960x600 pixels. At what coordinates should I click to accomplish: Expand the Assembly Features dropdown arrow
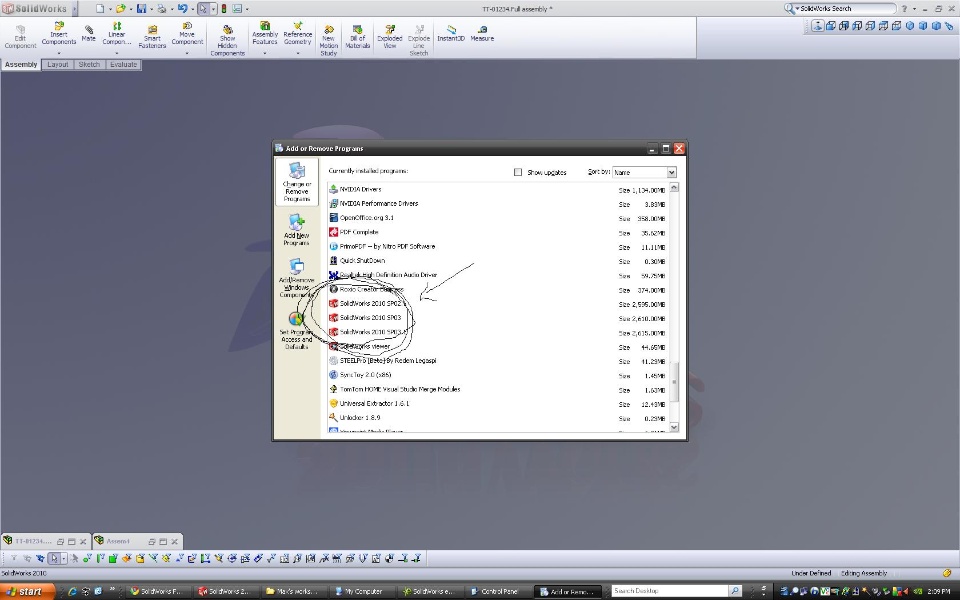(265, 53)
